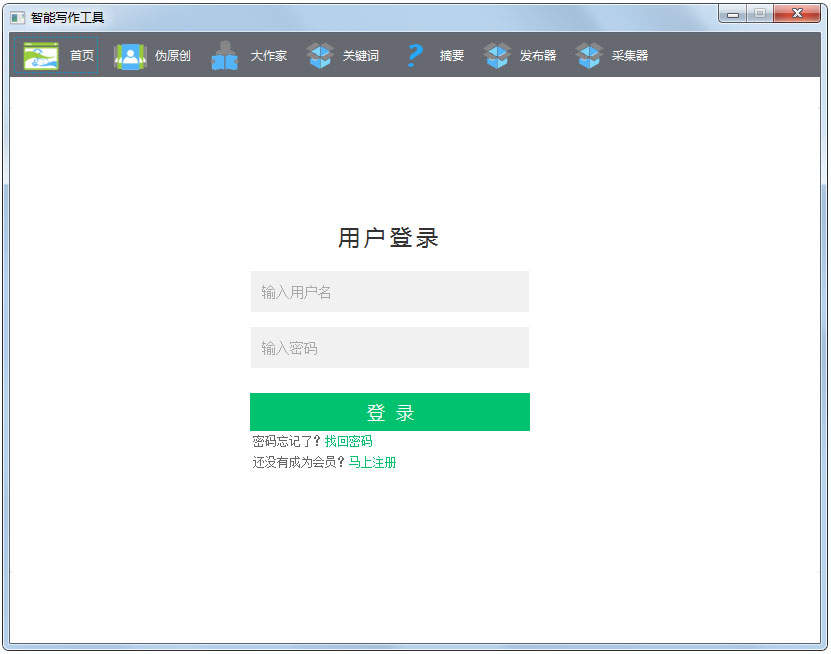Click the blue question mark 摘要 icon
Image resolution: width=831 pixels, height=654 pixels.
(414, 55)
